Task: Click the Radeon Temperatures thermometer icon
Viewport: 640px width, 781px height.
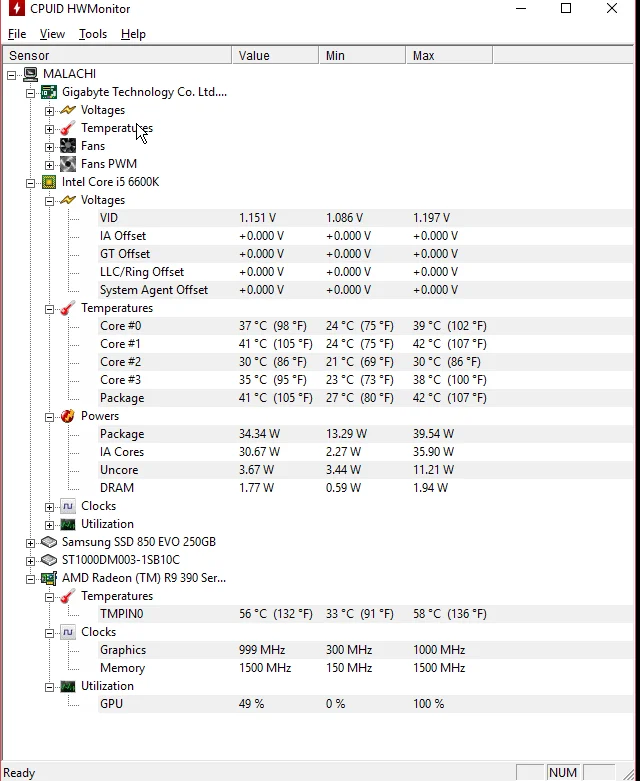Action: point(68,596)
